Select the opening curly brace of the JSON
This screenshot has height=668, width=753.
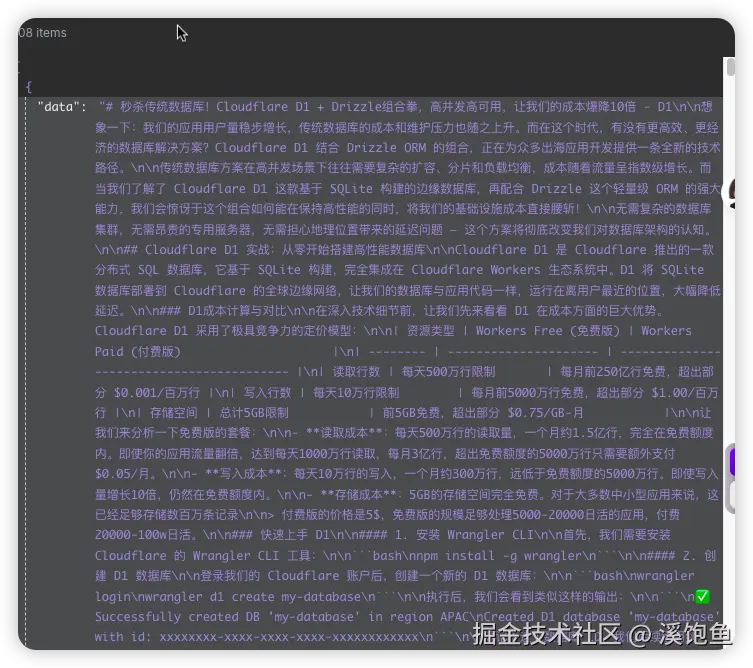29,87
